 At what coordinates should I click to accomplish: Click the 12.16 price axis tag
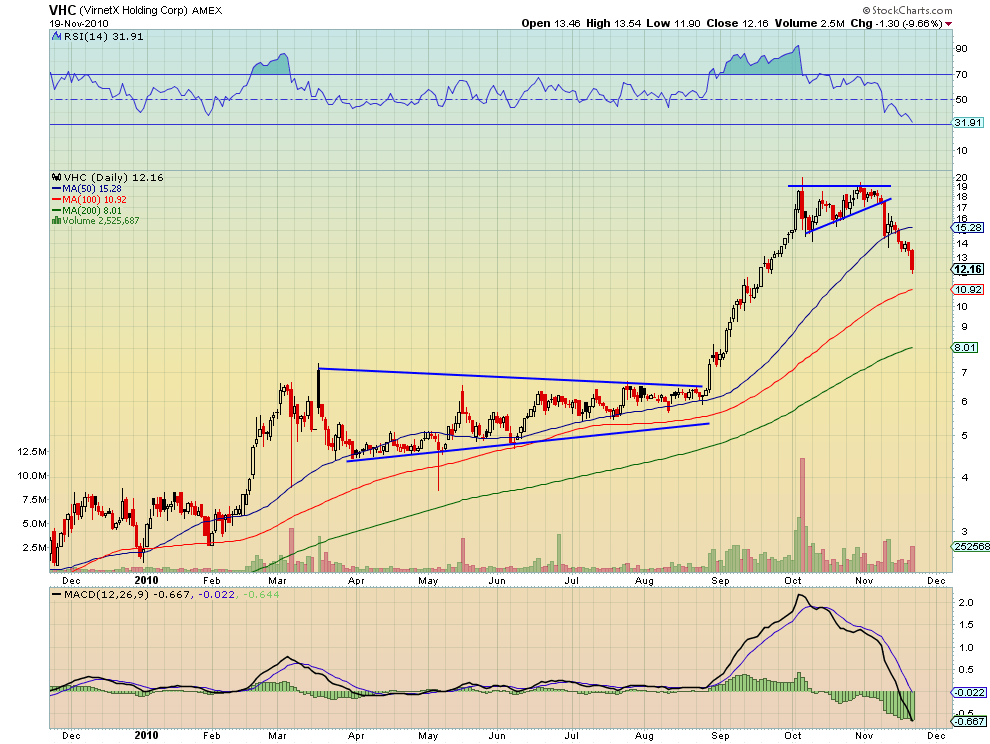(x=968, y=270)
